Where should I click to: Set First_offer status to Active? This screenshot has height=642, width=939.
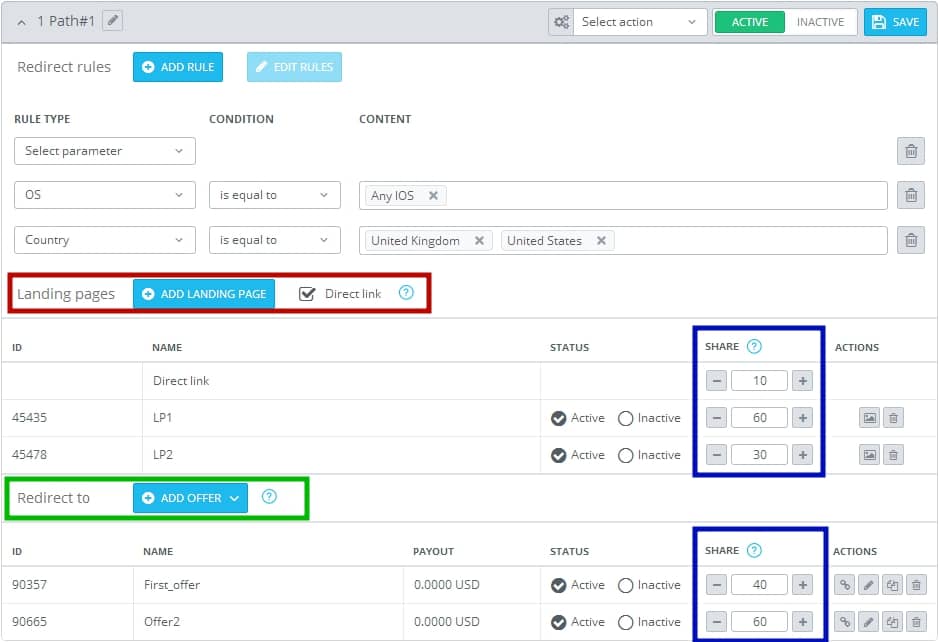click(559, 585)
